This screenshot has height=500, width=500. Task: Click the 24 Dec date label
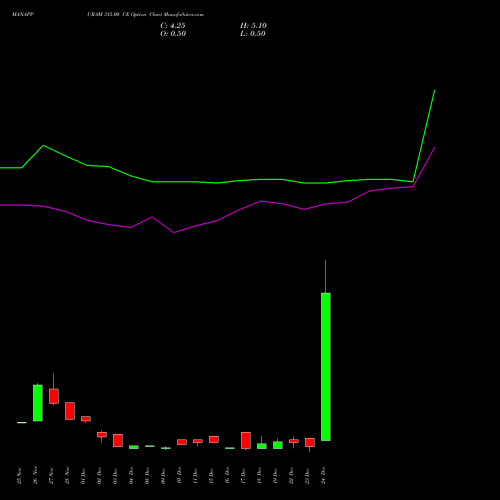[323, 476]
